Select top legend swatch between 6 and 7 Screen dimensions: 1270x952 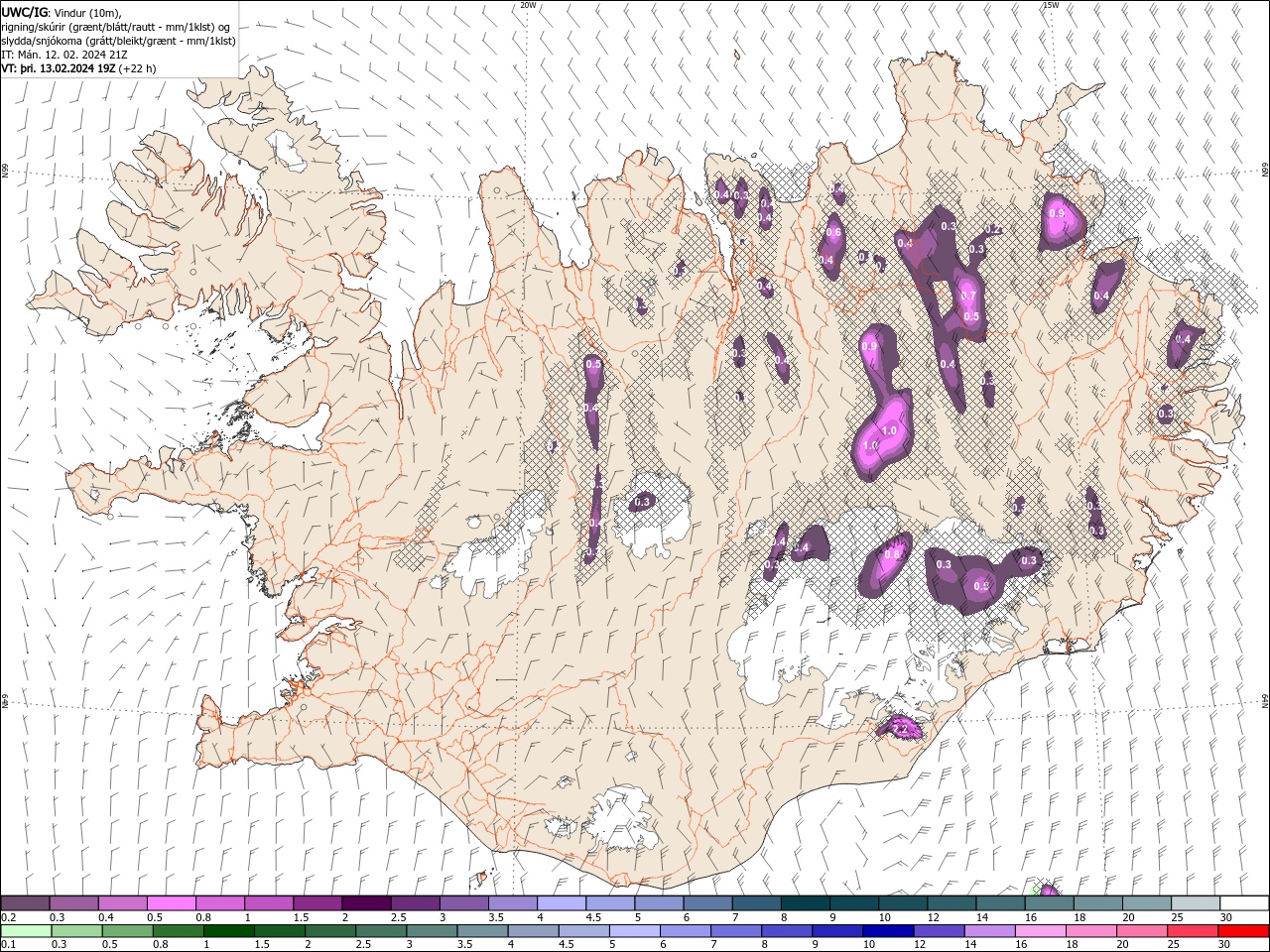(x=707, y=903)
